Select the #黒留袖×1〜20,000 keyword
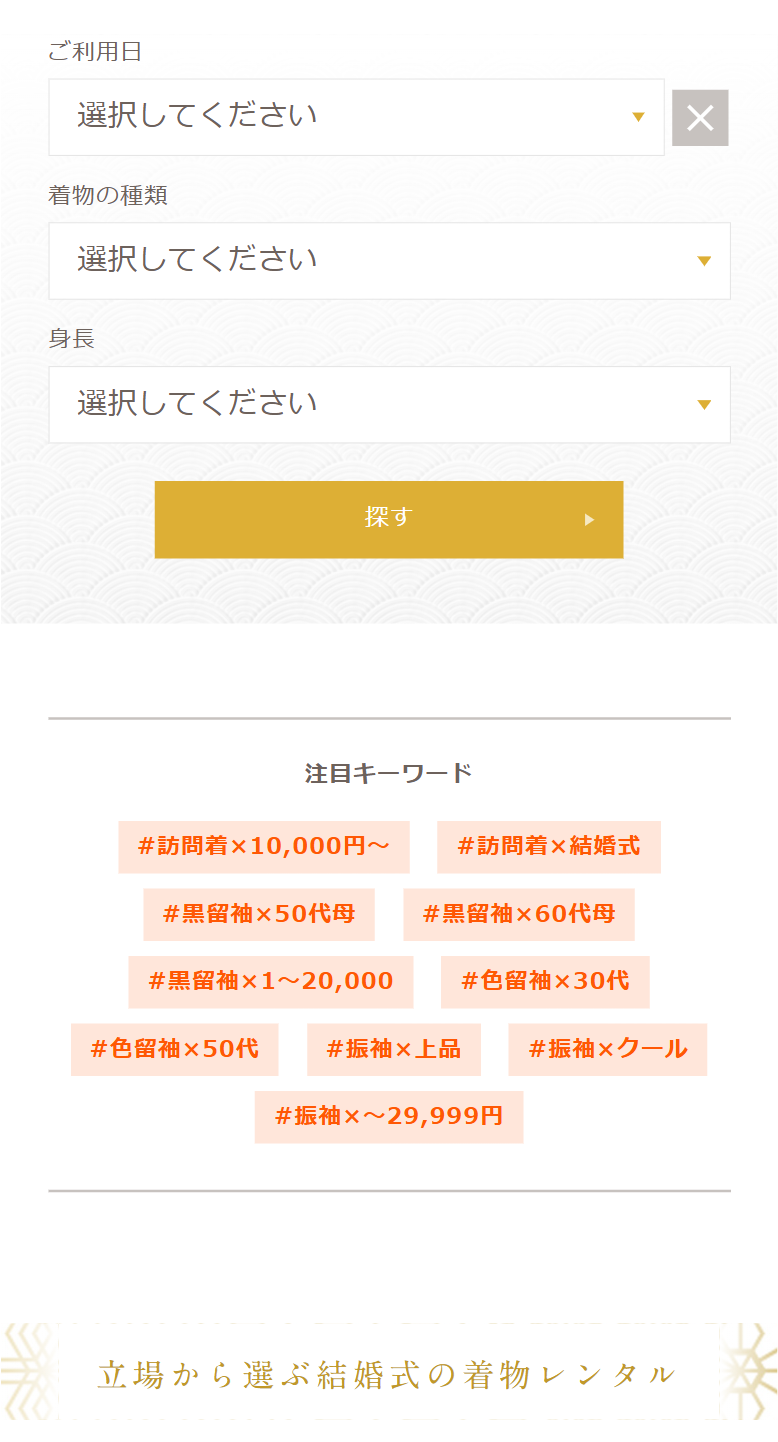This screenshot has height=1442, width=778. 270,981
